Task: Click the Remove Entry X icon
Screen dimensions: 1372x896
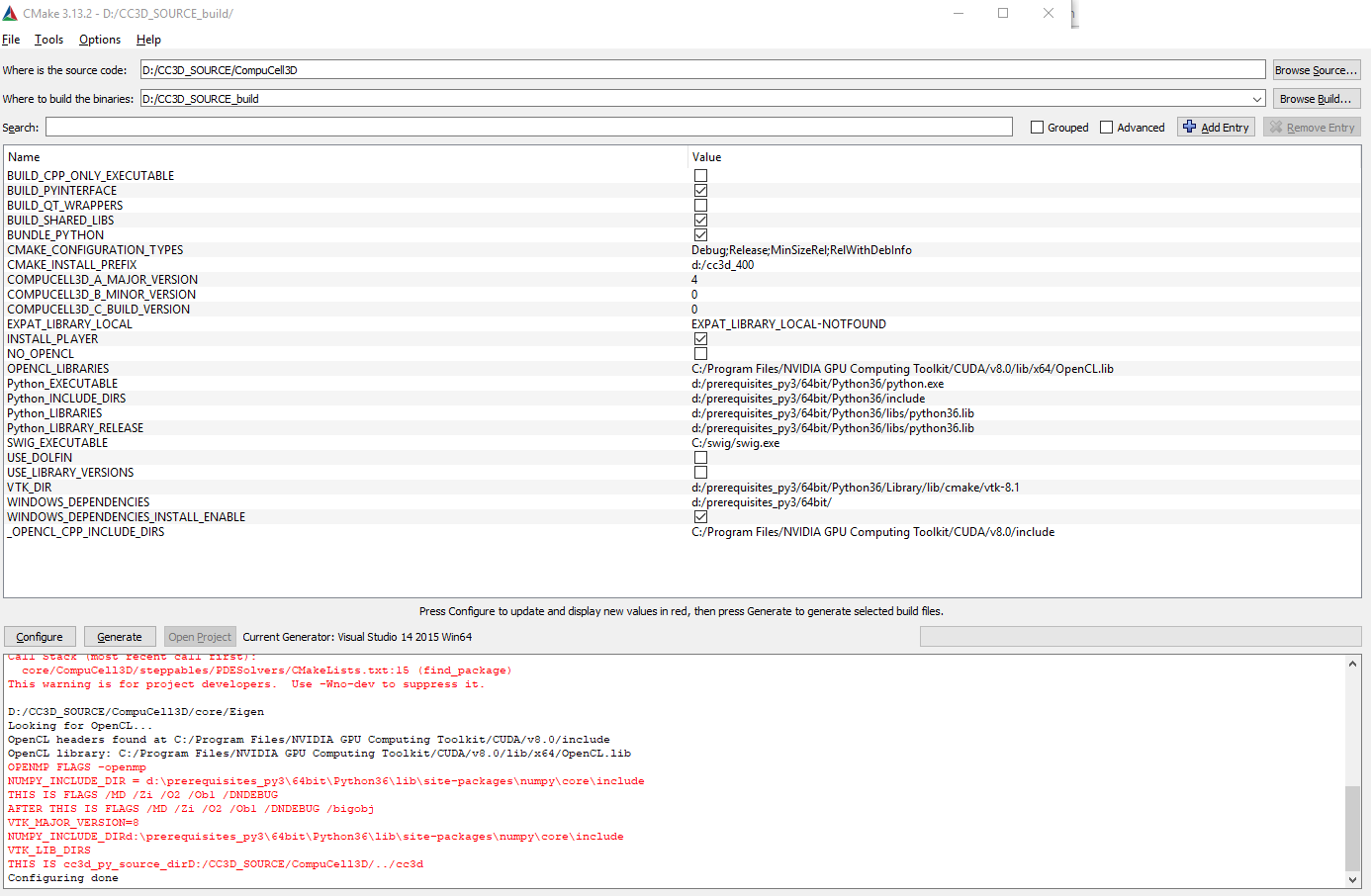Action: coord(1276,128)
